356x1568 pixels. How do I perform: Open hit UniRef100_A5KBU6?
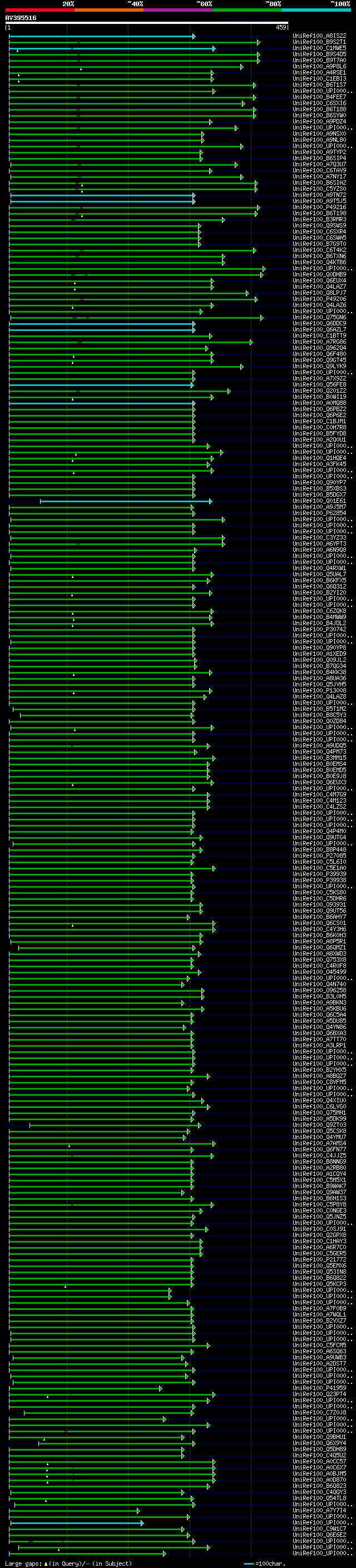point(319,1010)
